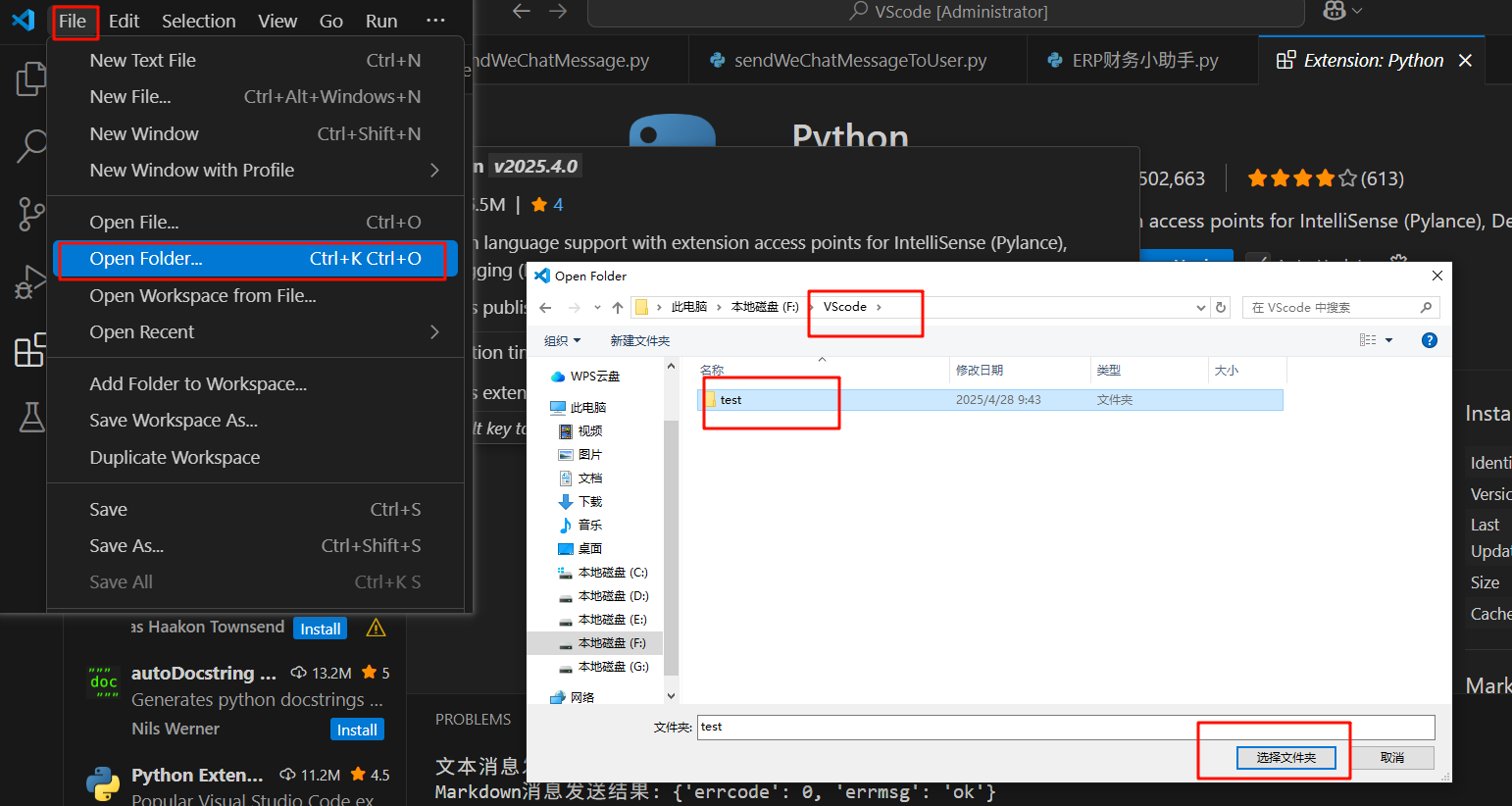1512x806 pixels.
Task: Open the Testing flask view
Action: point(31,417)
